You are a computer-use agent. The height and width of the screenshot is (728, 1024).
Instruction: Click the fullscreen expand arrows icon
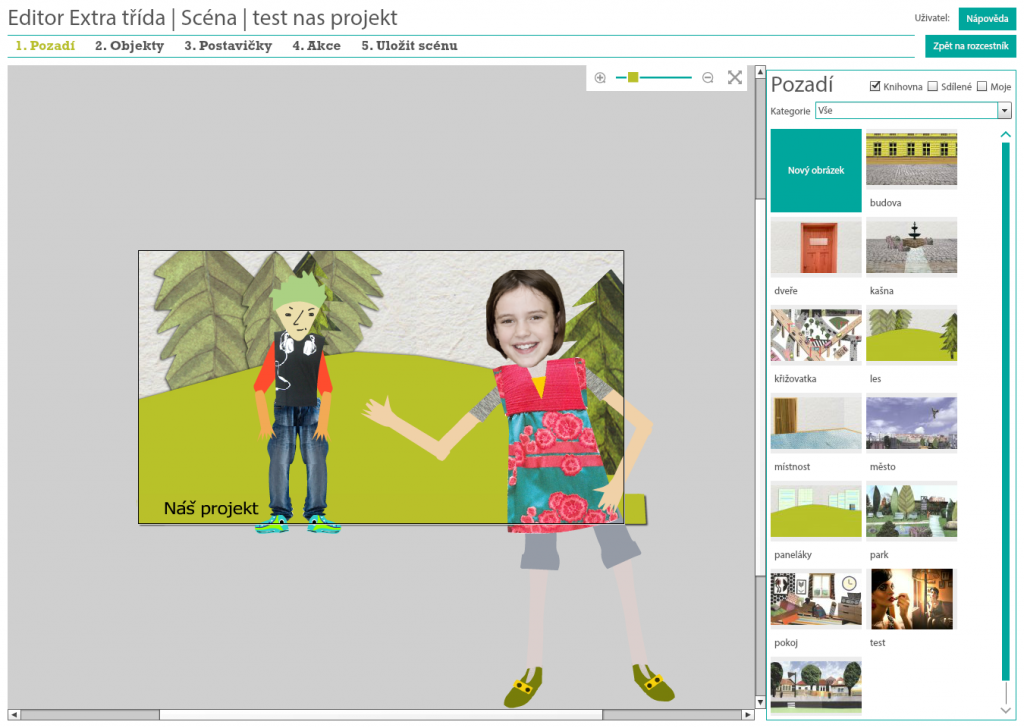click(735, 78)
